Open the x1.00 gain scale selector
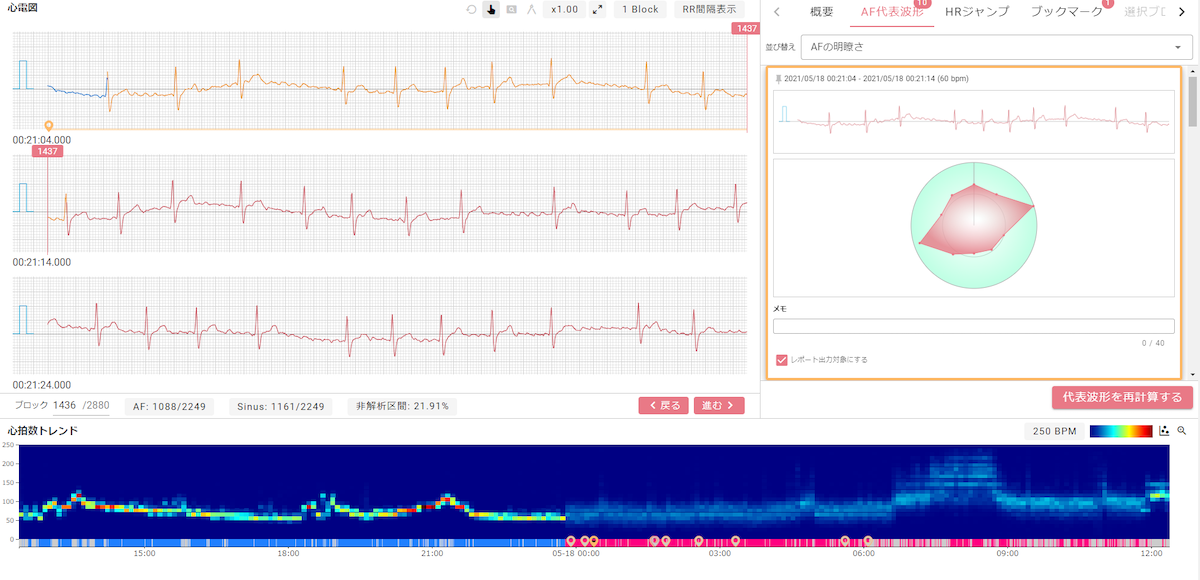Viewport: 1200px width, 580px height. (565, 10)
